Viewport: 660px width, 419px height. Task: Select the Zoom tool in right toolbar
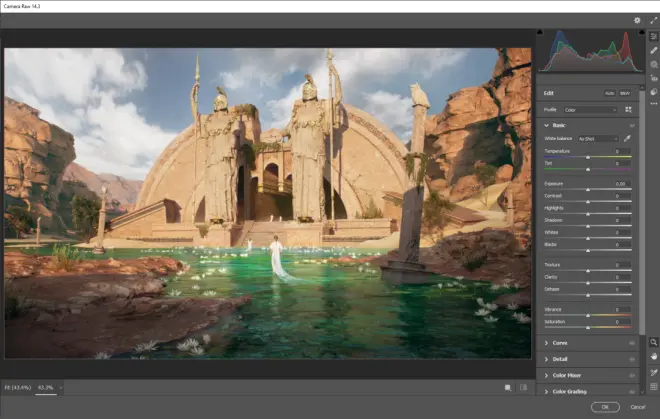[653, 342]
